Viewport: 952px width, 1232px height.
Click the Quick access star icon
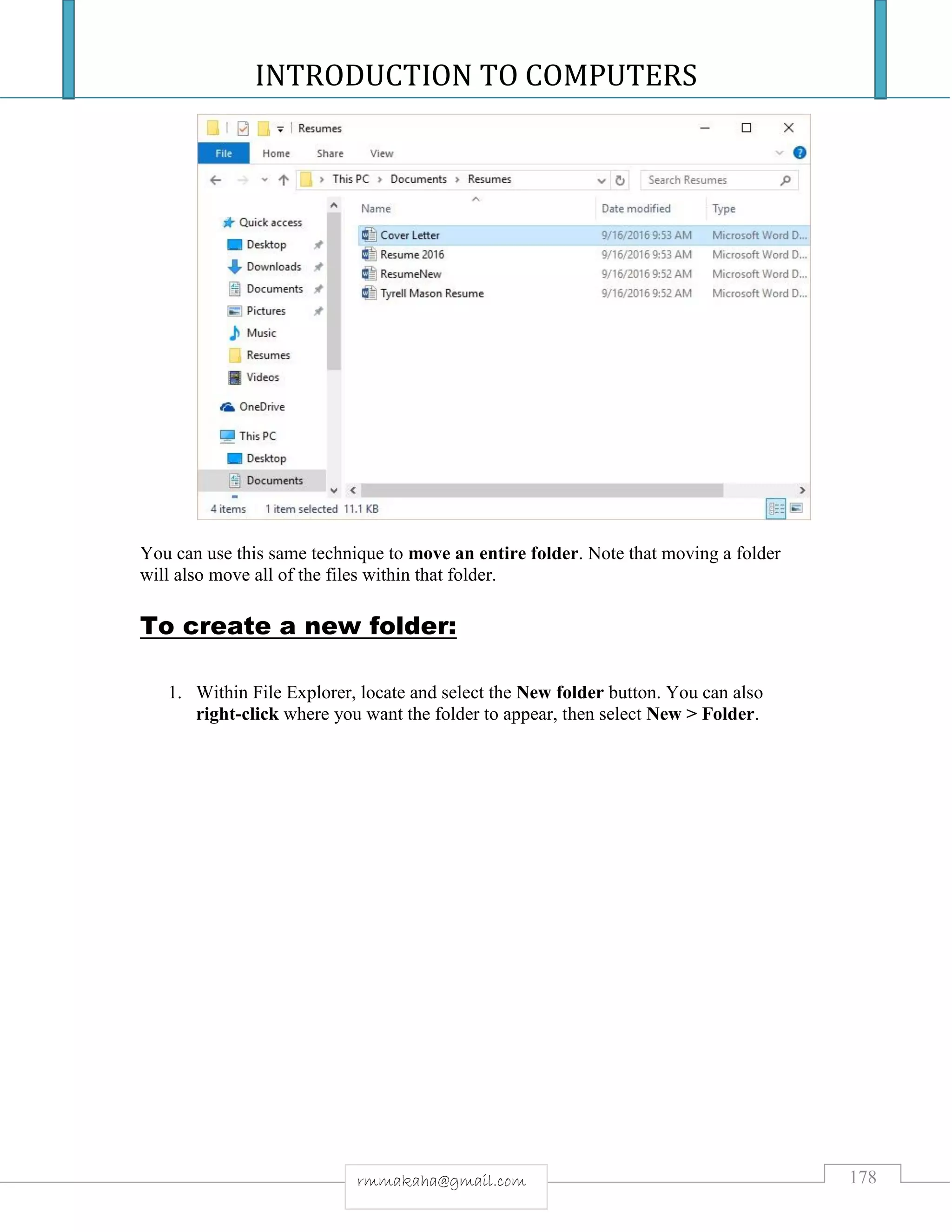[228, 222]
